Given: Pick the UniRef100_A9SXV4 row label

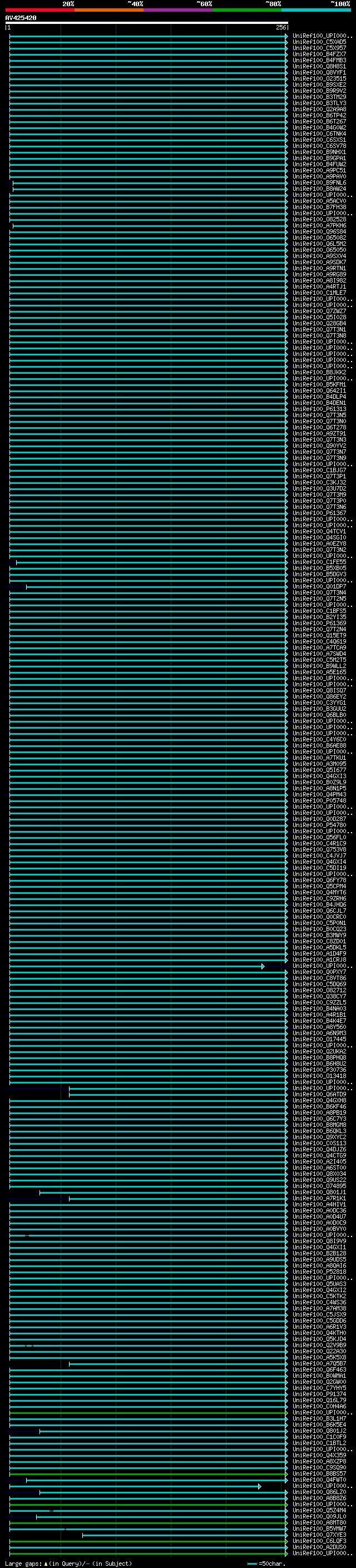Looking at the screenshot, I should point(319,256).
